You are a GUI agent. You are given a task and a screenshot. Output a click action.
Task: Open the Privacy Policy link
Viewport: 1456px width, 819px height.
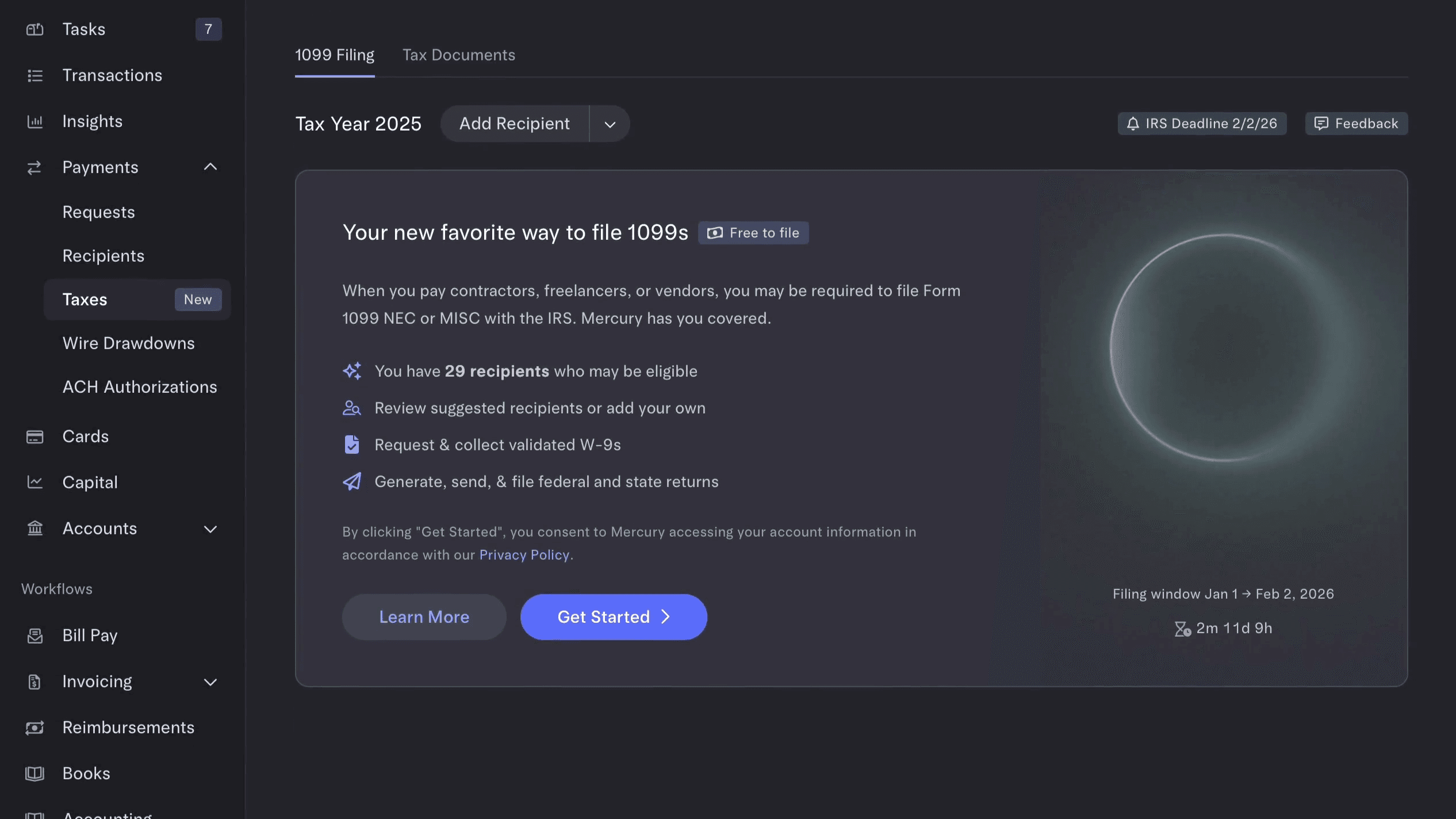[x=524, y=555]
